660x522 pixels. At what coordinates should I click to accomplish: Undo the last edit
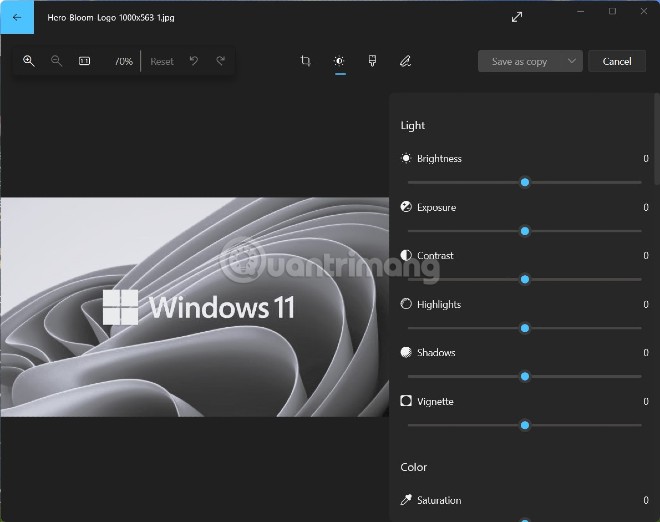pyautogui.click(x=194, y=61)
